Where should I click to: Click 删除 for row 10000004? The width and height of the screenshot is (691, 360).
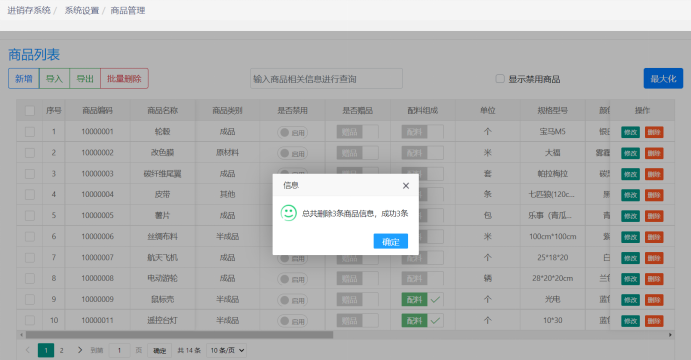point(654,195)
